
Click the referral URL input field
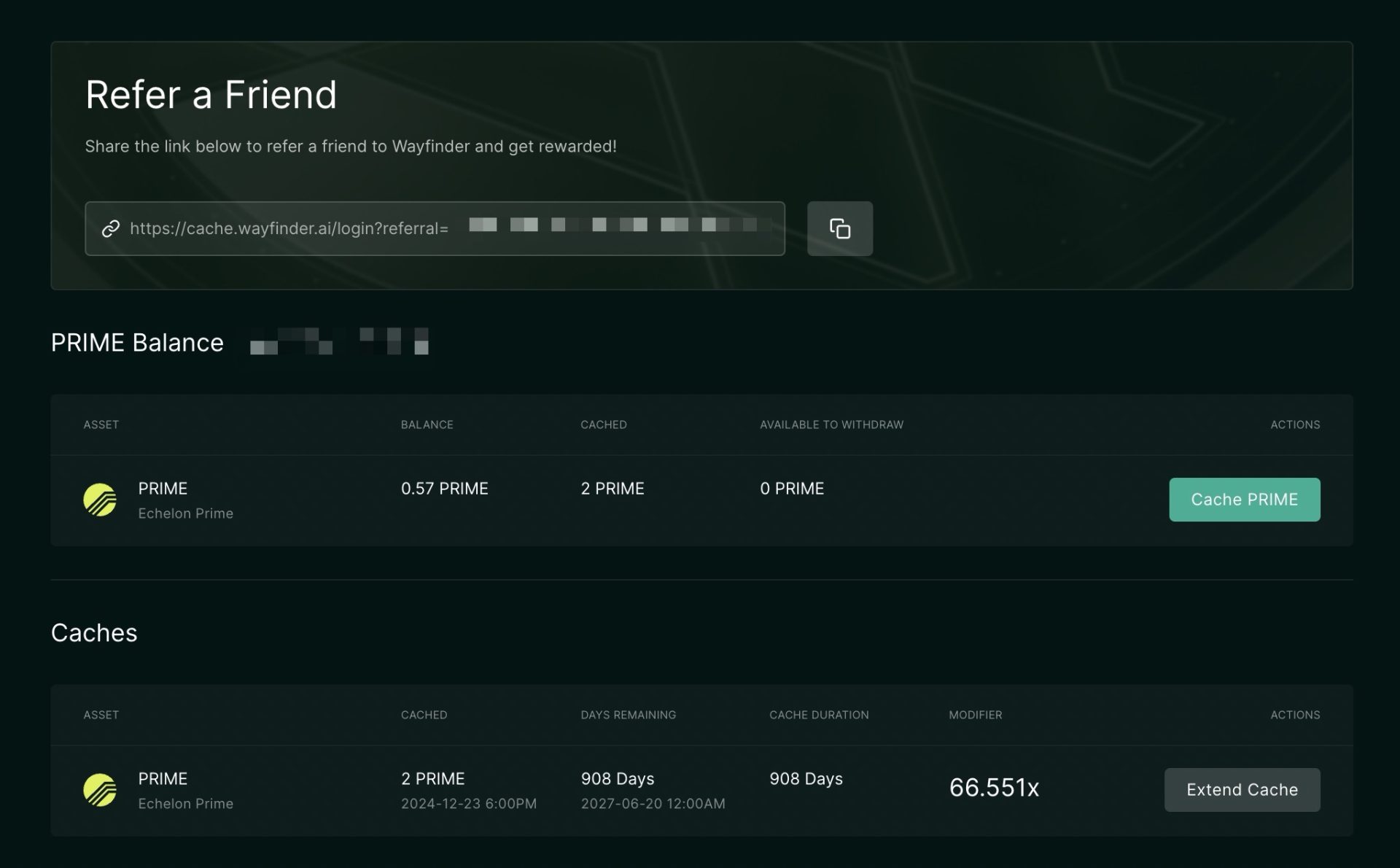434,228
